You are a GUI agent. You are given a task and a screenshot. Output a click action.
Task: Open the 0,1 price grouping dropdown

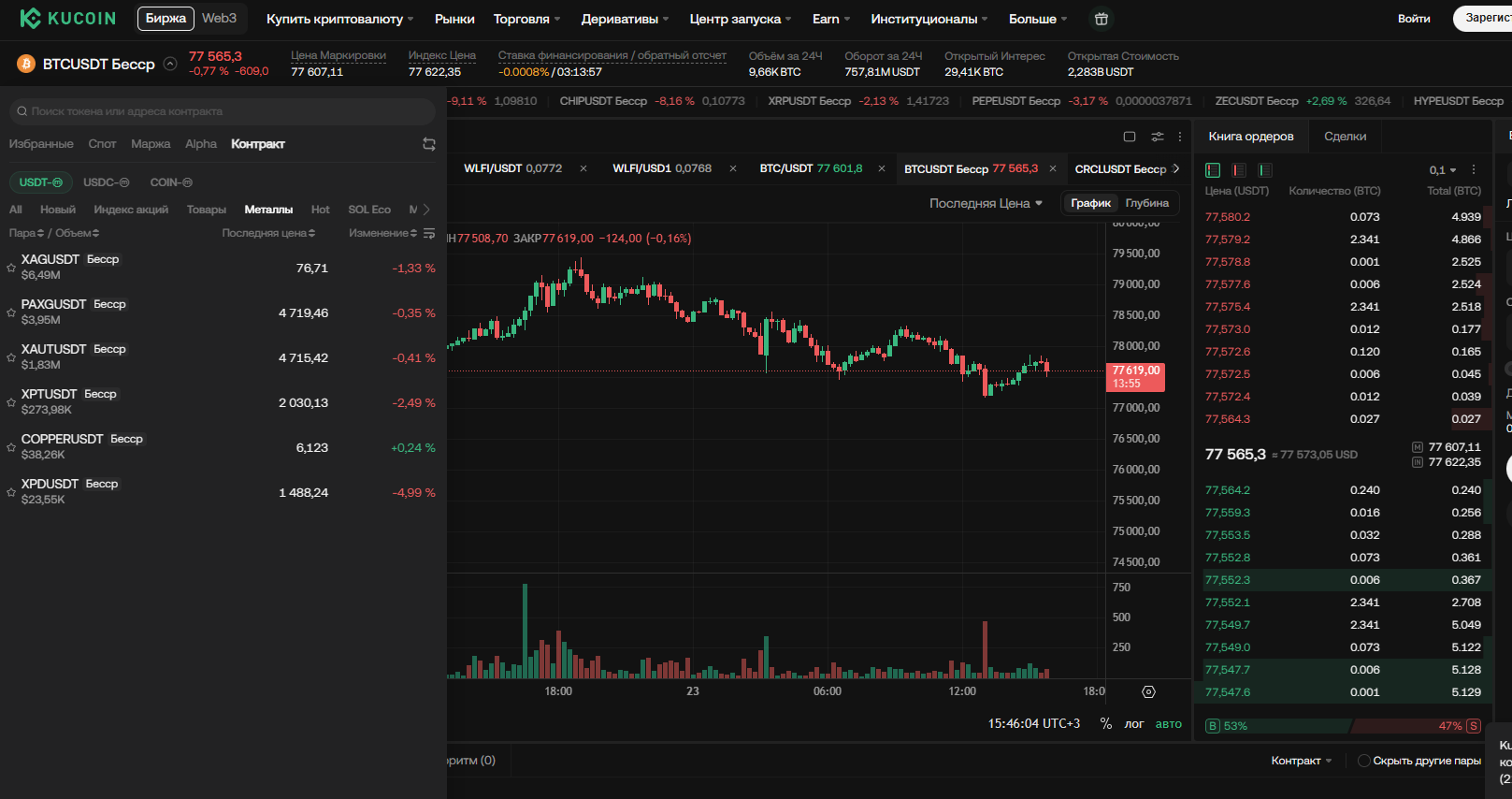pyautogui.click(x=1443, y=170)
